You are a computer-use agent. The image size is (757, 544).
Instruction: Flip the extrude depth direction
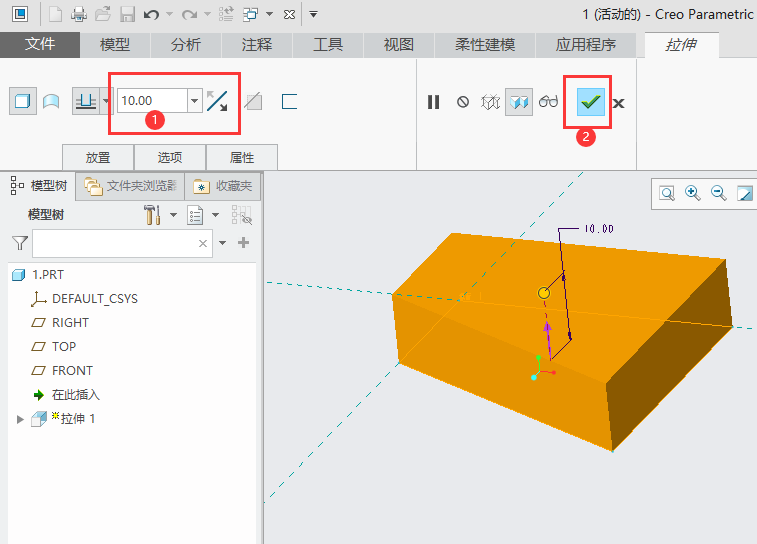tap(217, 101)
